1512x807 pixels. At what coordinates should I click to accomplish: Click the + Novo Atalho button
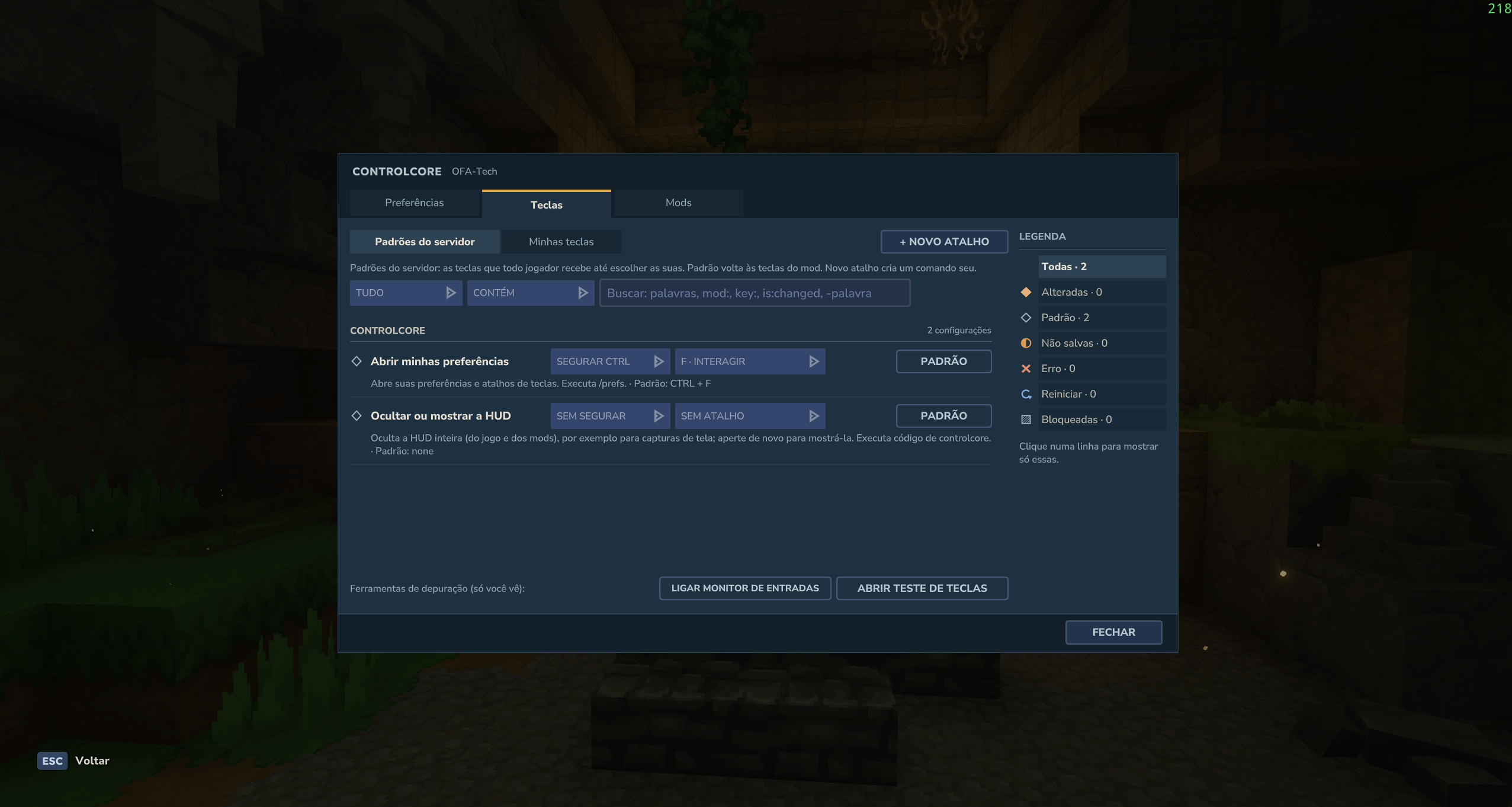(944, 242)
